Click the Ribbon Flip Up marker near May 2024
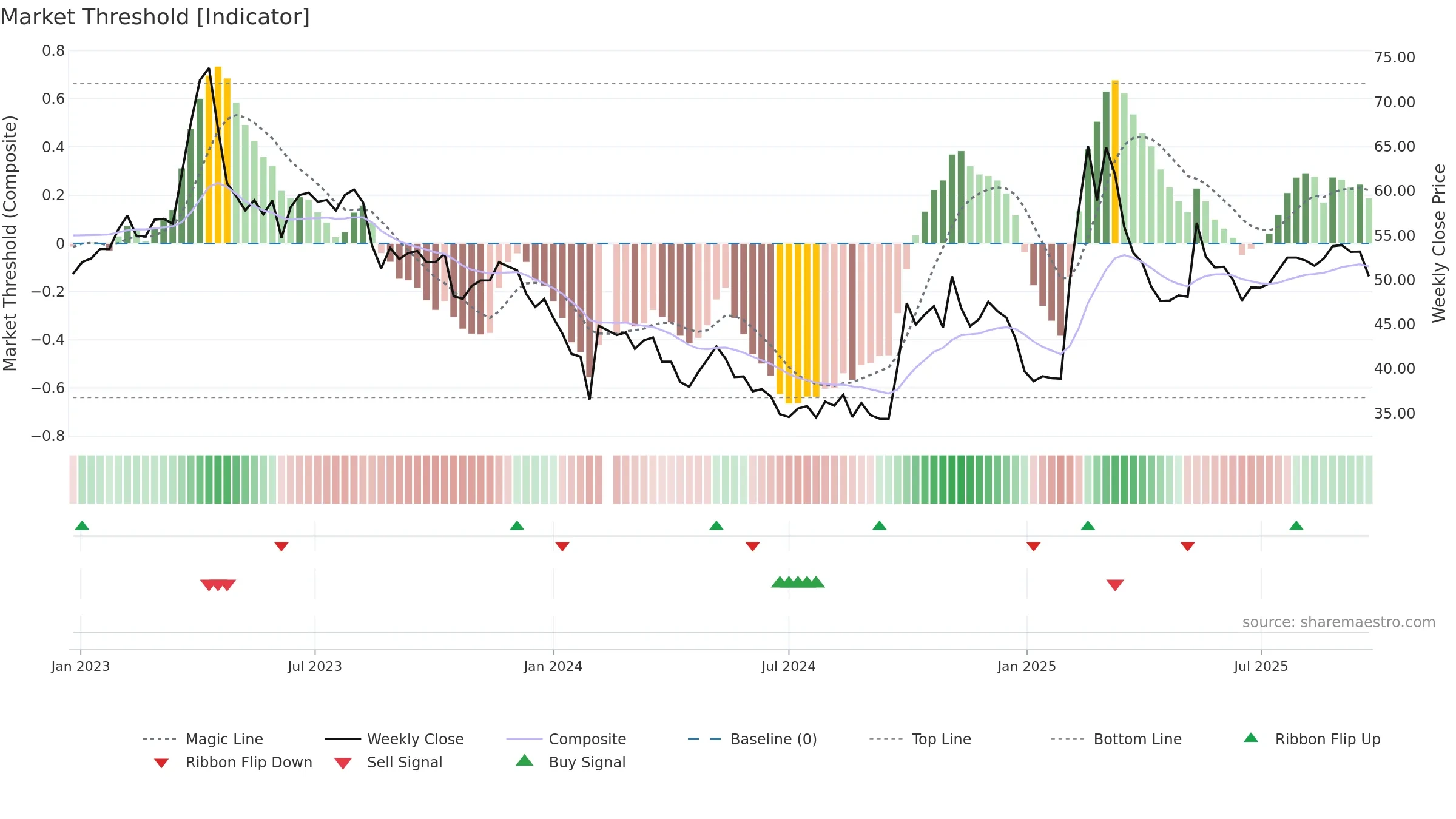Viewport: 1456px width, 819px height. click(716, 525)
